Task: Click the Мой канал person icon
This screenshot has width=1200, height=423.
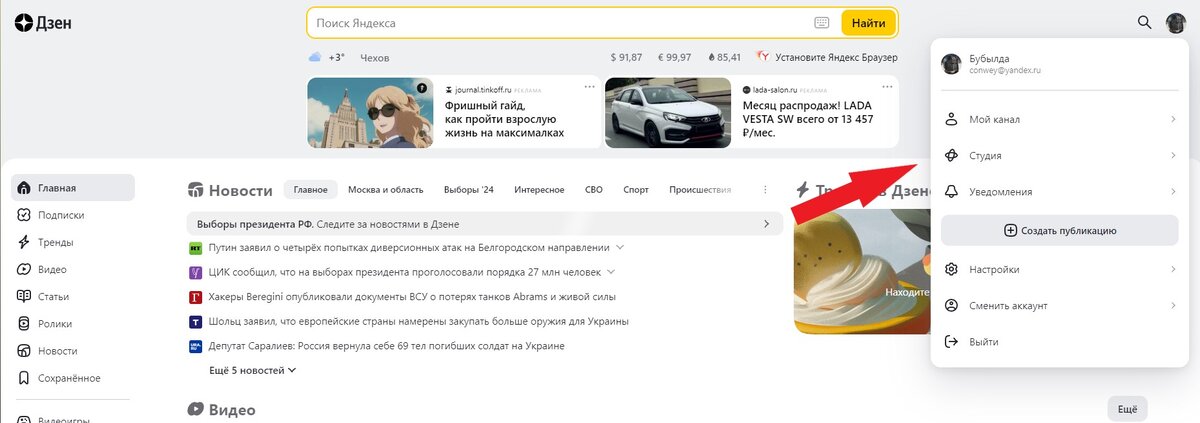Action: pyautogui.click(x=952, y=119)
